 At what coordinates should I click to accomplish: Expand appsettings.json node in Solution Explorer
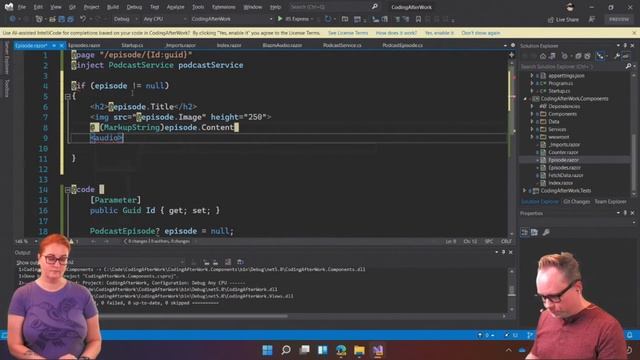(x=532, y=76)
